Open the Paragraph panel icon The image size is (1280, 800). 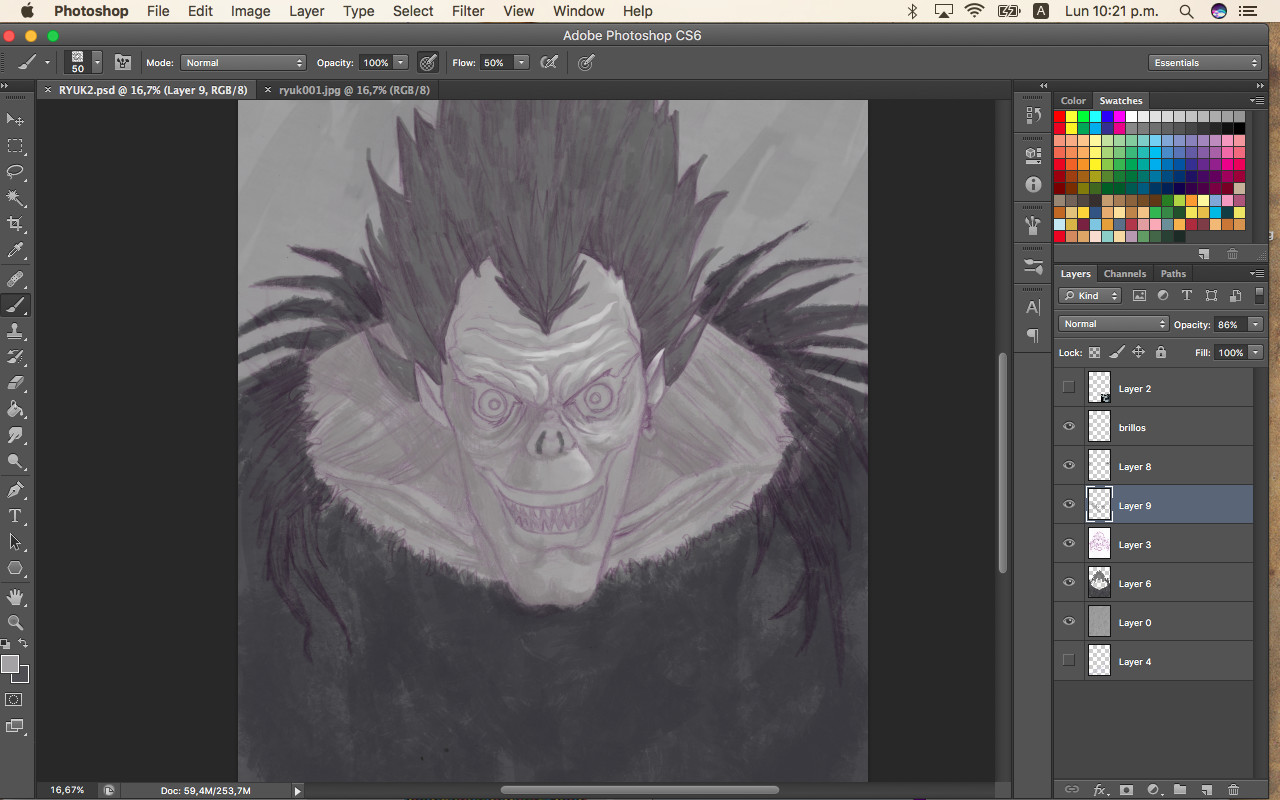(x=1033, y=335)
